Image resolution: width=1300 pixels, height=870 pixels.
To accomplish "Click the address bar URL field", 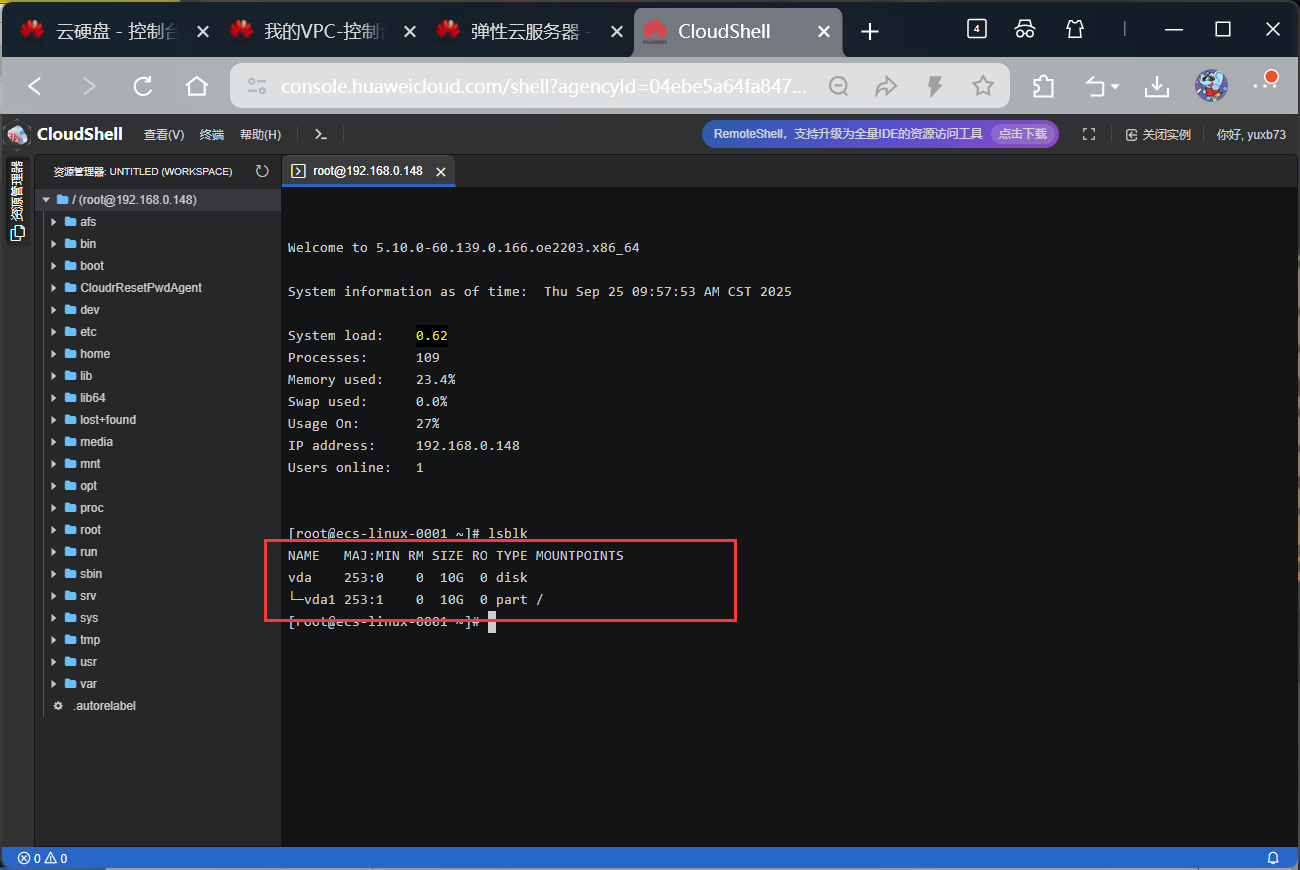I will click(x=543, y=87).
